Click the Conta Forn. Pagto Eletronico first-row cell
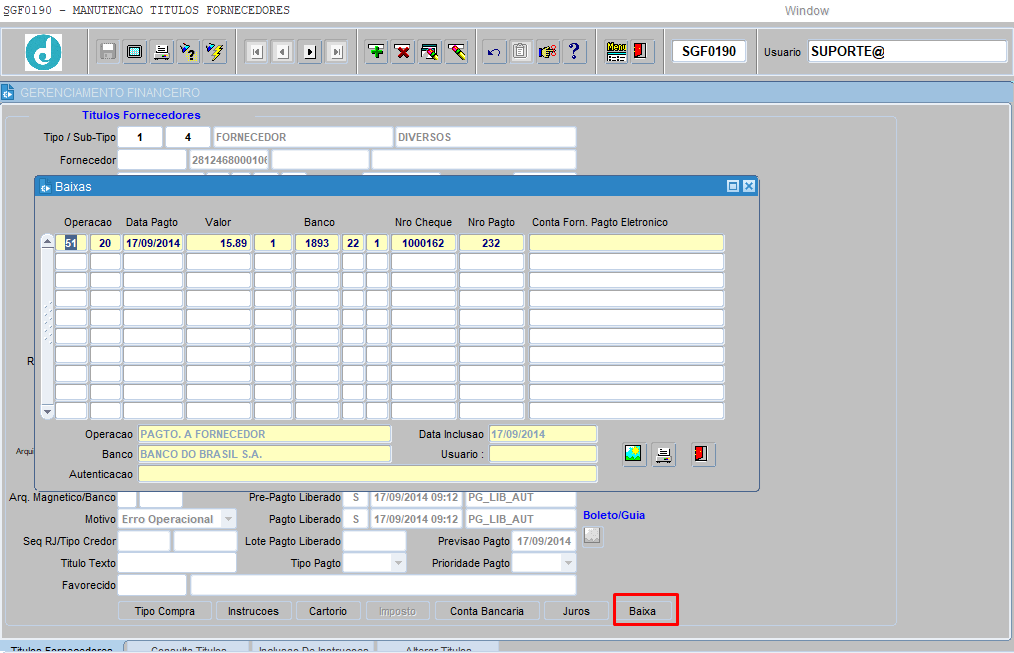Screen dimensions: 1014x653 627,243
